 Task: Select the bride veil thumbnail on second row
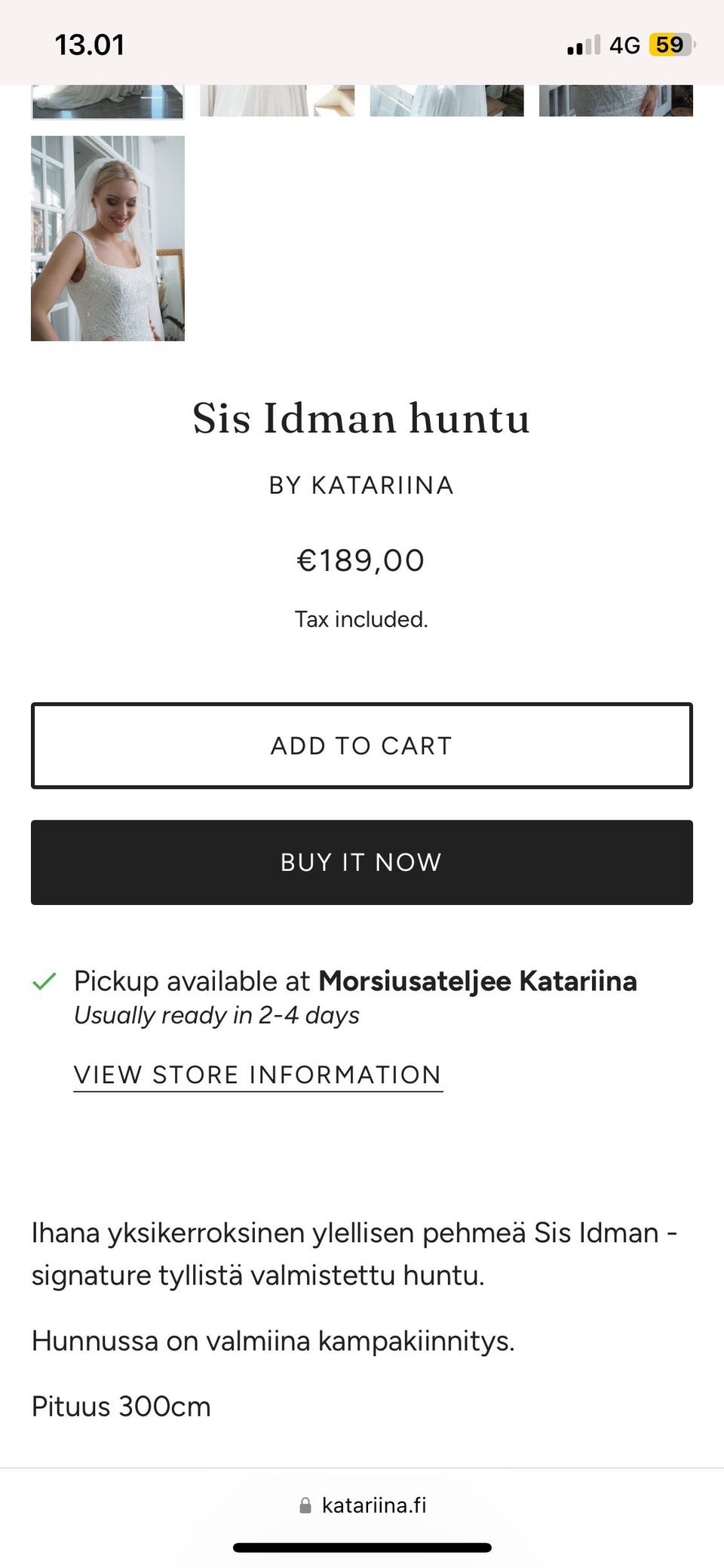(108, 239)
